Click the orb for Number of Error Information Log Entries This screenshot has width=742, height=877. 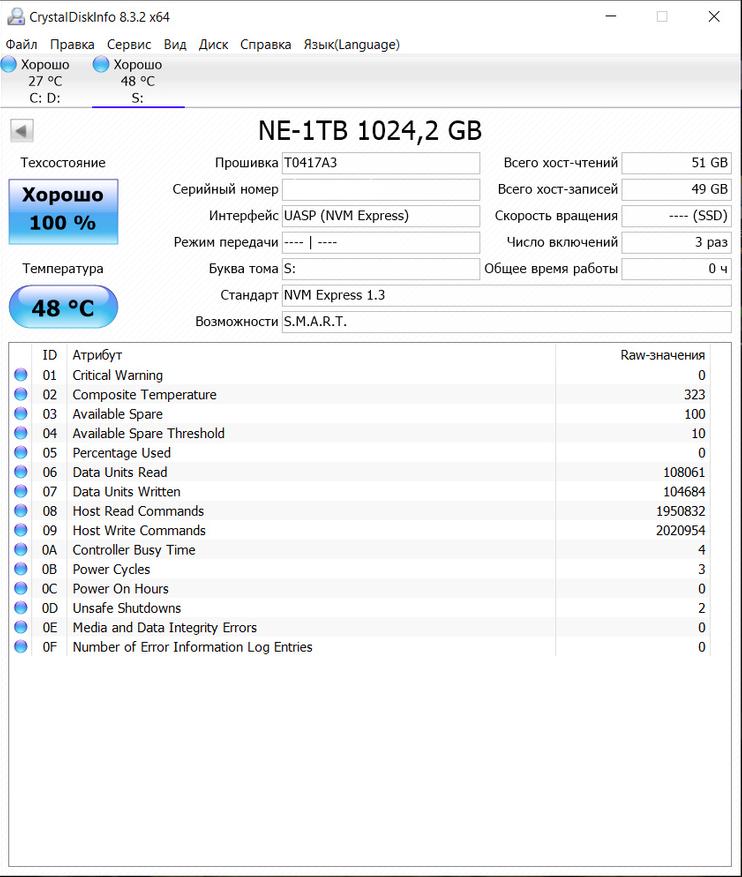tap(21, 647)
